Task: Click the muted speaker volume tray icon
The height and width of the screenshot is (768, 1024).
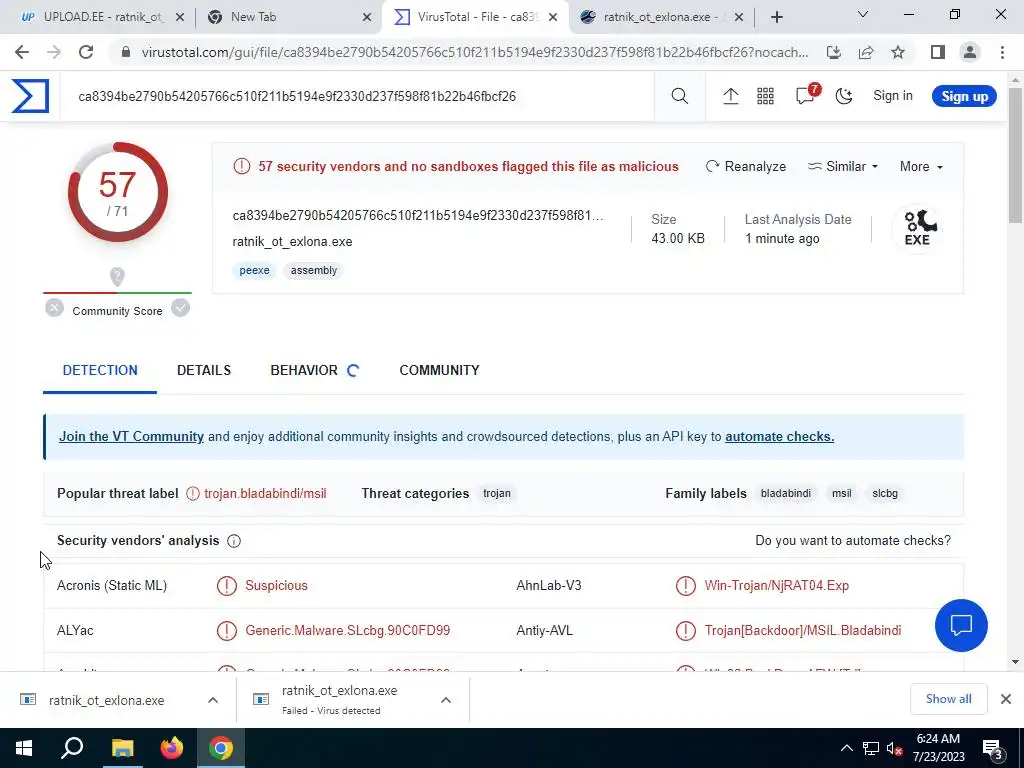Action: 894,748
